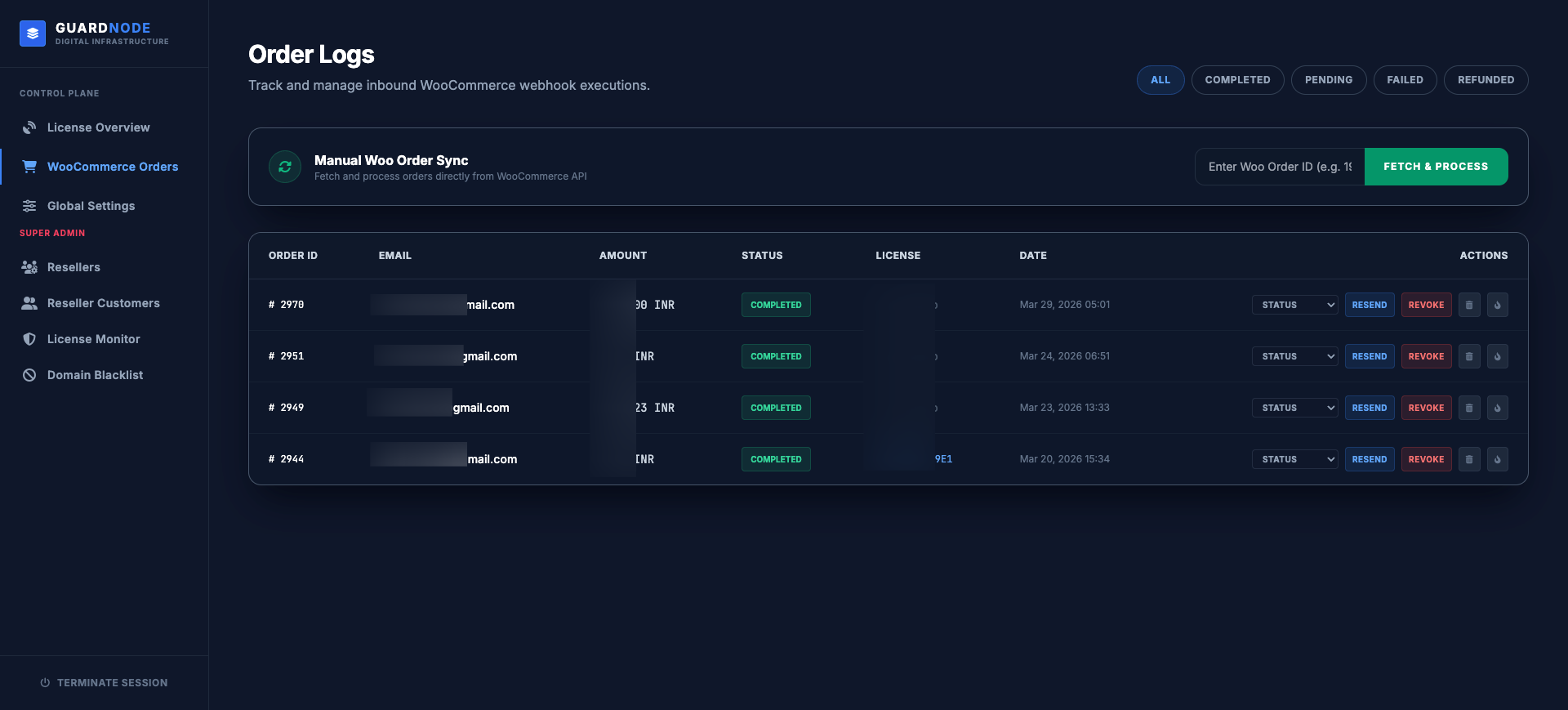Revoke license for order 2944
Screen dimensions: 1568x710
coord(1426,459)
